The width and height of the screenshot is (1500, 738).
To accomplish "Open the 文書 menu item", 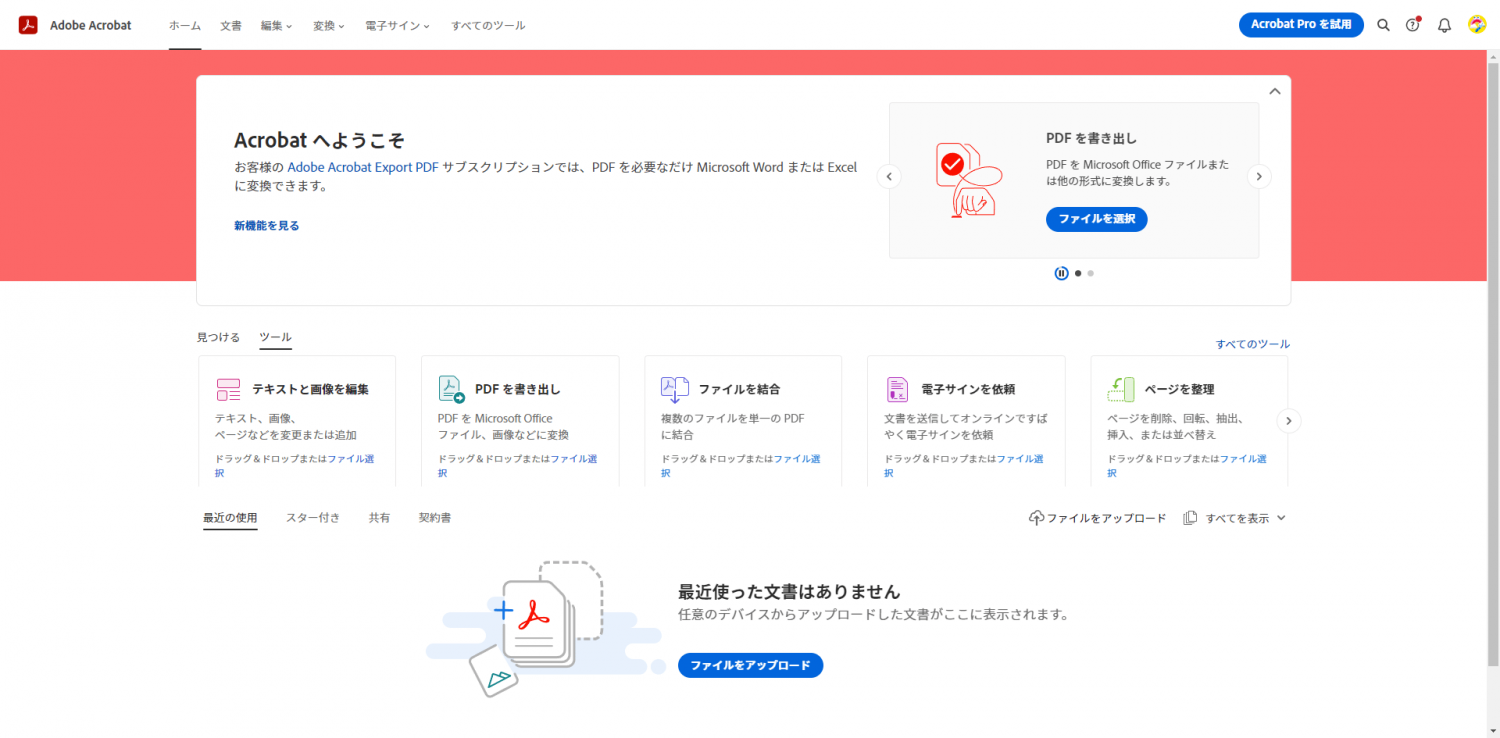I will [x=231, y=26].
